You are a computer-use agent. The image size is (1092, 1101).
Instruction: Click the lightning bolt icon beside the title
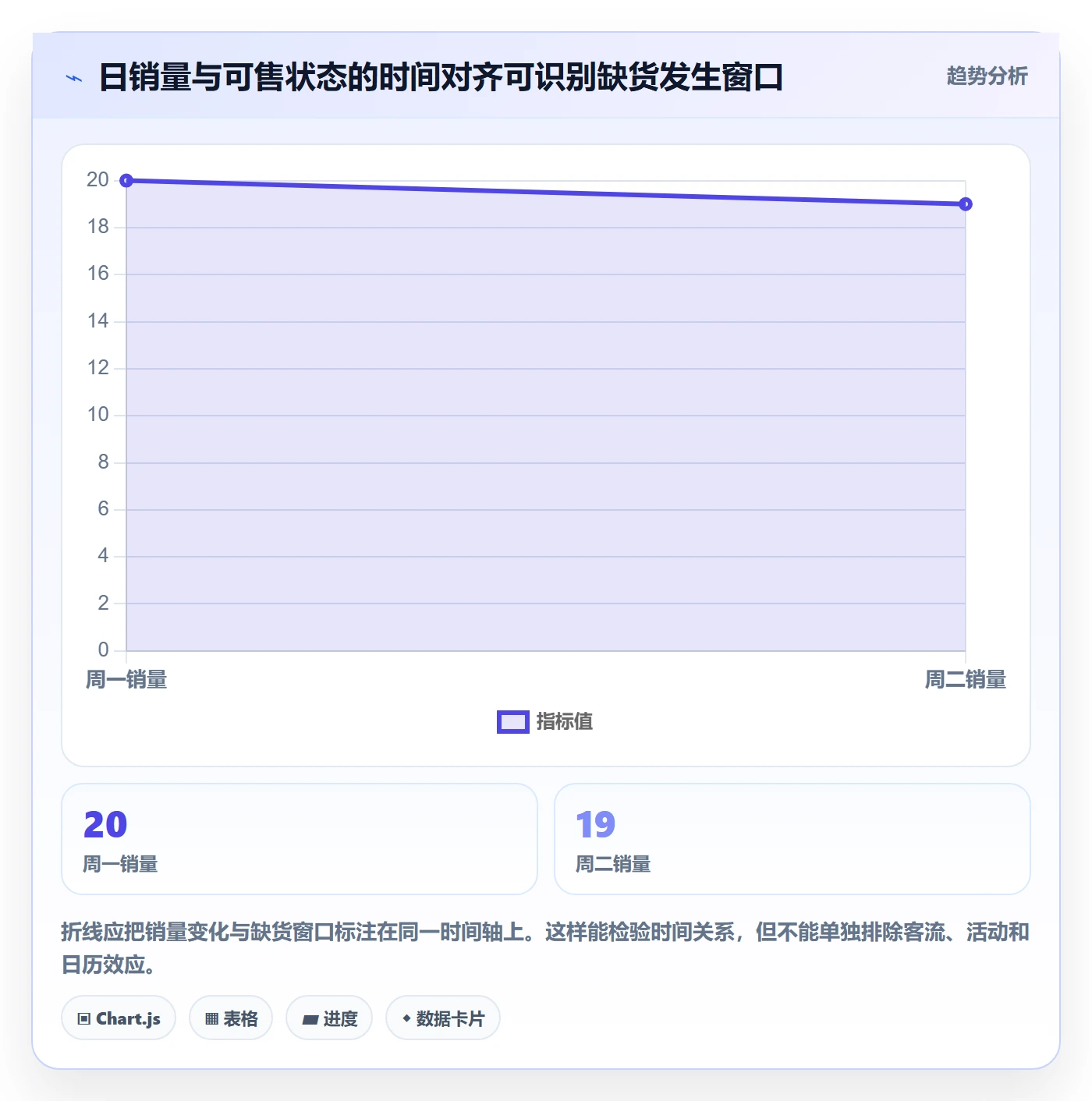(x=74, y=78)
